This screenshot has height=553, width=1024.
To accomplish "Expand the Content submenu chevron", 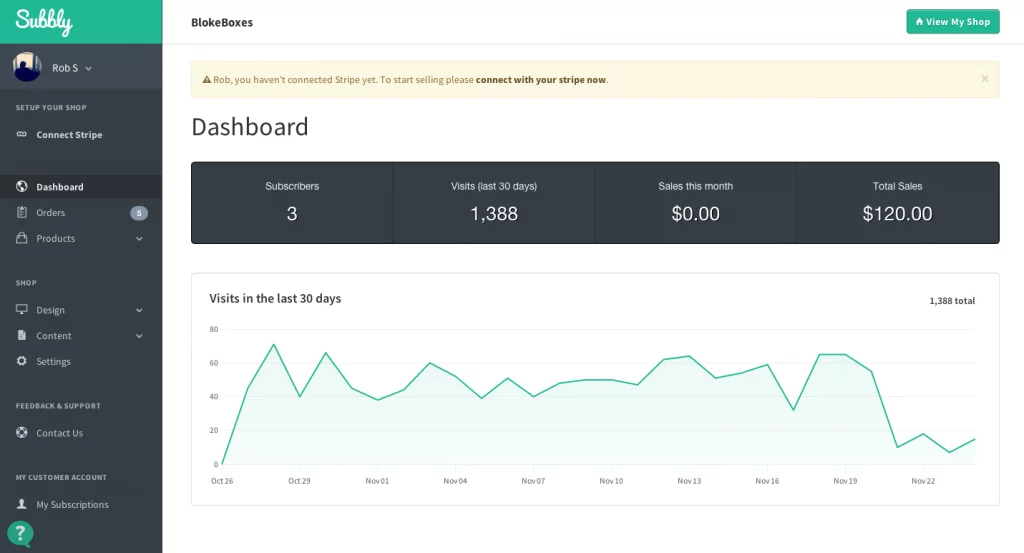I will pos(139,336).
